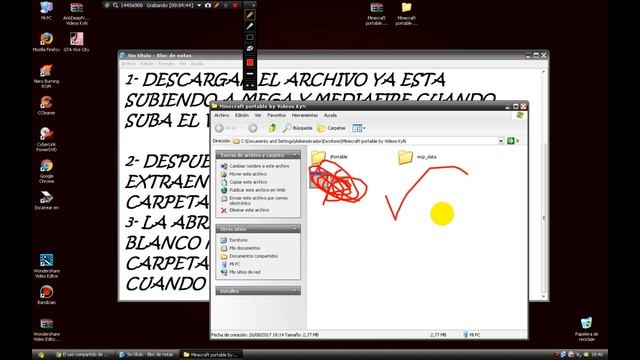Open Edición menu in Explorer window

tap(242, 116)
